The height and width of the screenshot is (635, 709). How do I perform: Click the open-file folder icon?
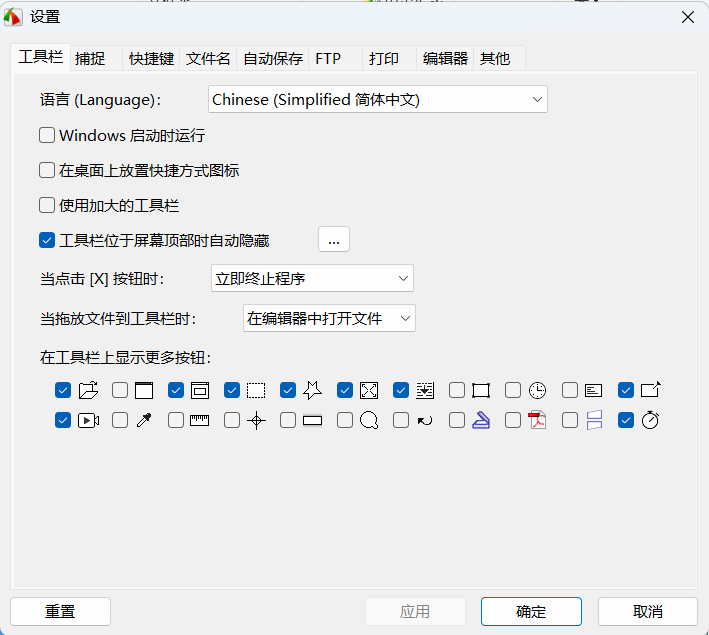click(88, 390)
